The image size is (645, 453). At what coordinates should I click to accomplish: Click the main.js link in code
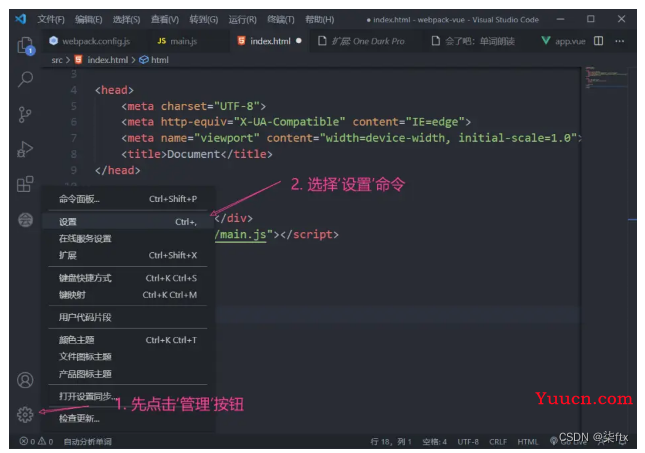point(243,235)
